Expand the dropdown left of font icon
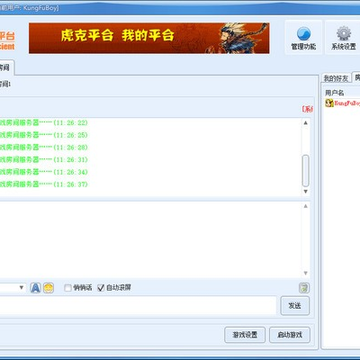Image resolution: width=360 pixels, height=360 pixels. (22, 287)
